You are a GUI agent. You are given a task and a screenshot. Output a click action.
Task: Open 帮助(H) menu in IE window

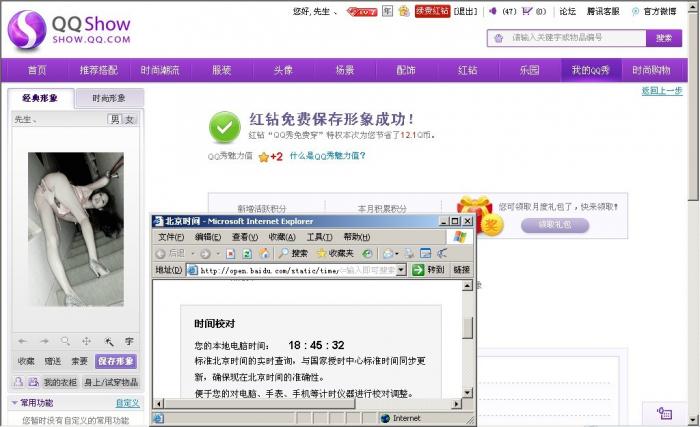(356, 237)
